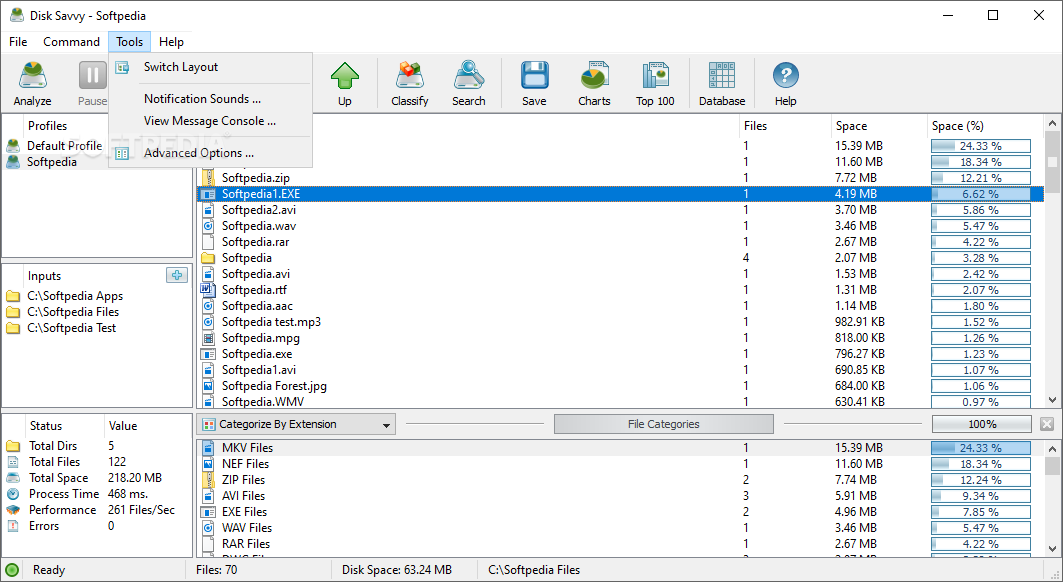Screen dimensions: 1063x582
Task: Click the File Categories button
Action: click(664, 424)
